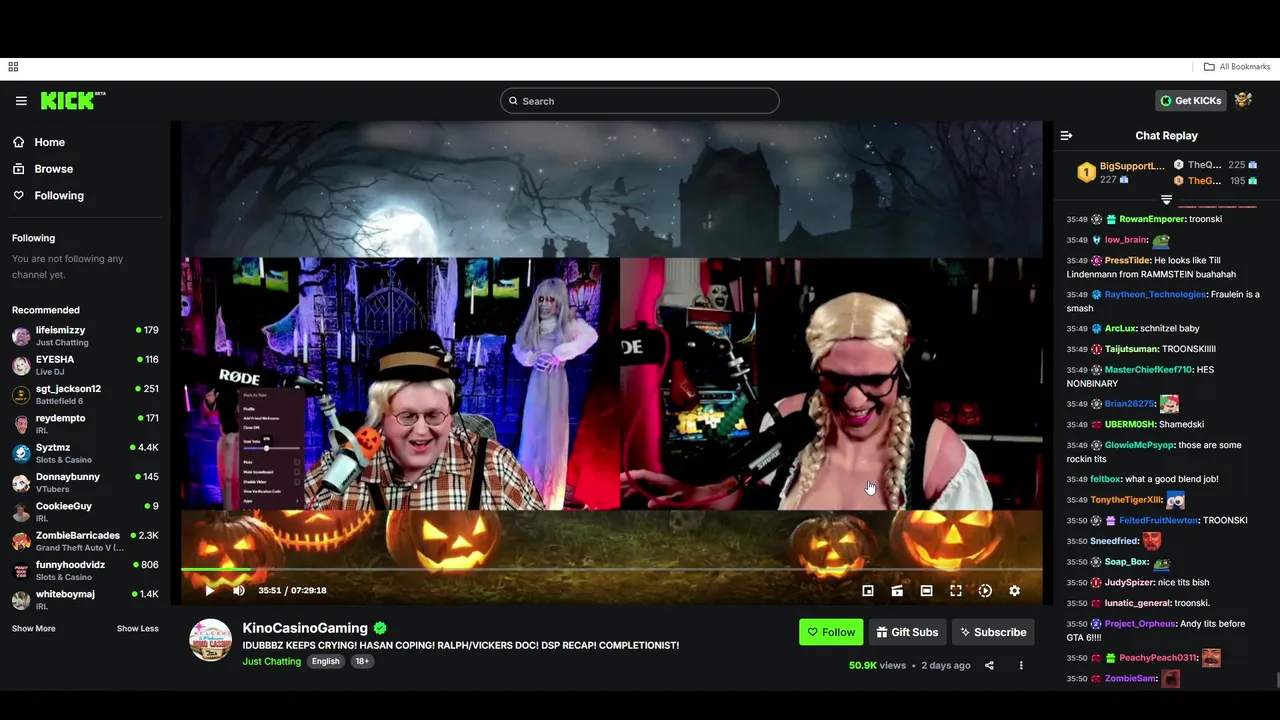Click whiteboymaj's channel avatar
The height and width of the screenshot is (720, 1280).
coord(21,600)
